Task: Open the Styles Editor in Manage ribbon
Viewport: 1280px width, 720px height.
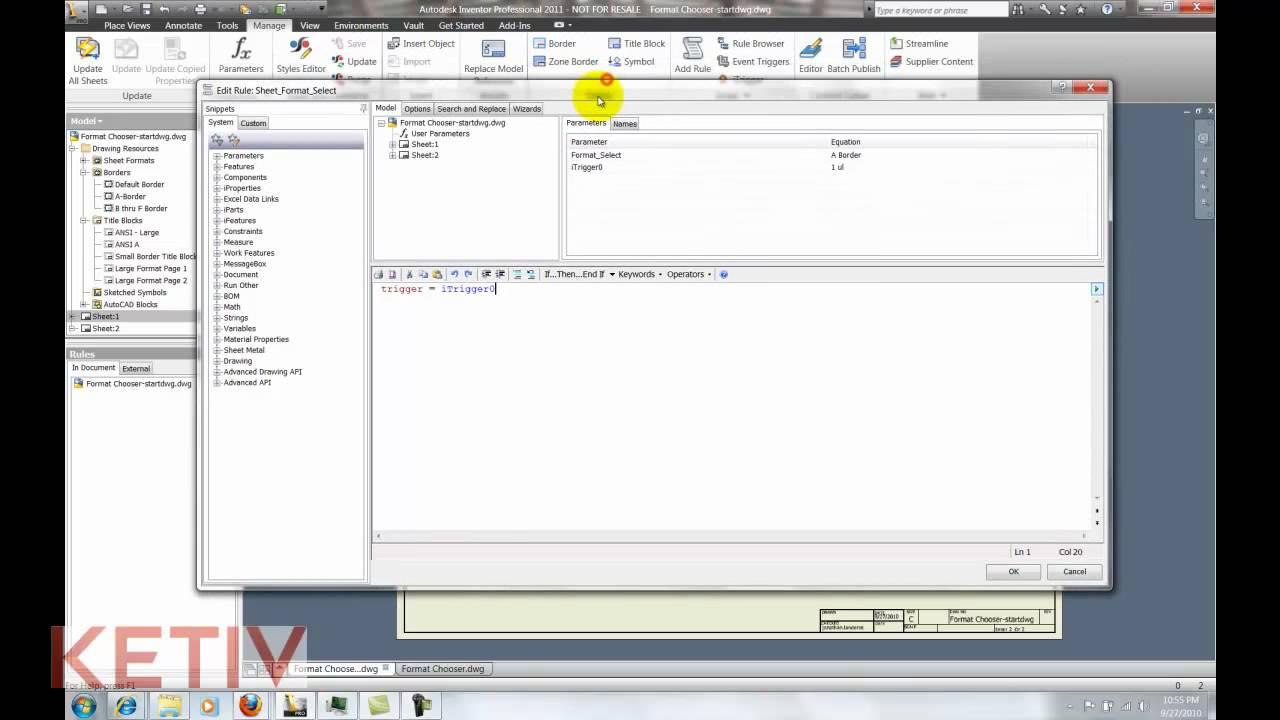Action: tap(301, 55)
